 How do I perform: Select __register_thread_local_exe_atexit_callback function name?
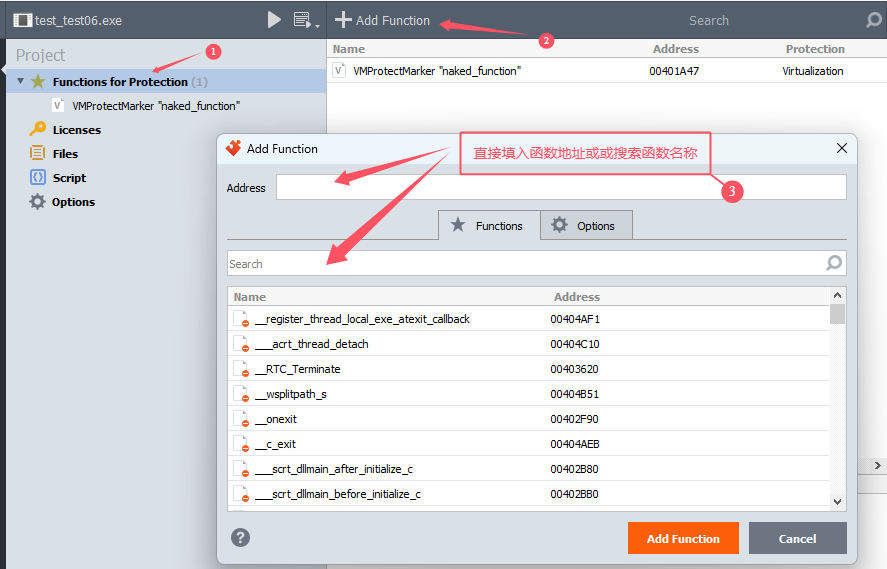[x=362, y=319]
